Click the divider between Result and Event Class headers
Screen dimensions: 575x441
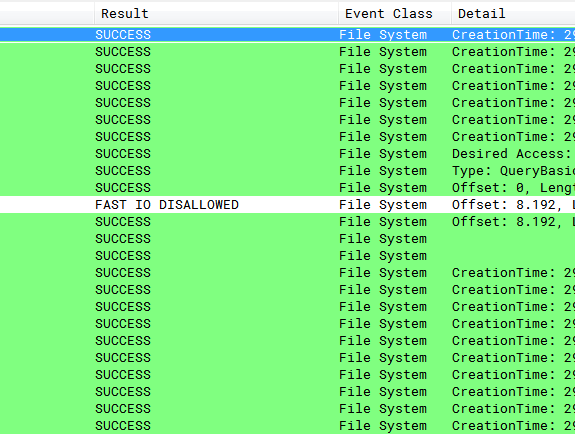[338, 14]
